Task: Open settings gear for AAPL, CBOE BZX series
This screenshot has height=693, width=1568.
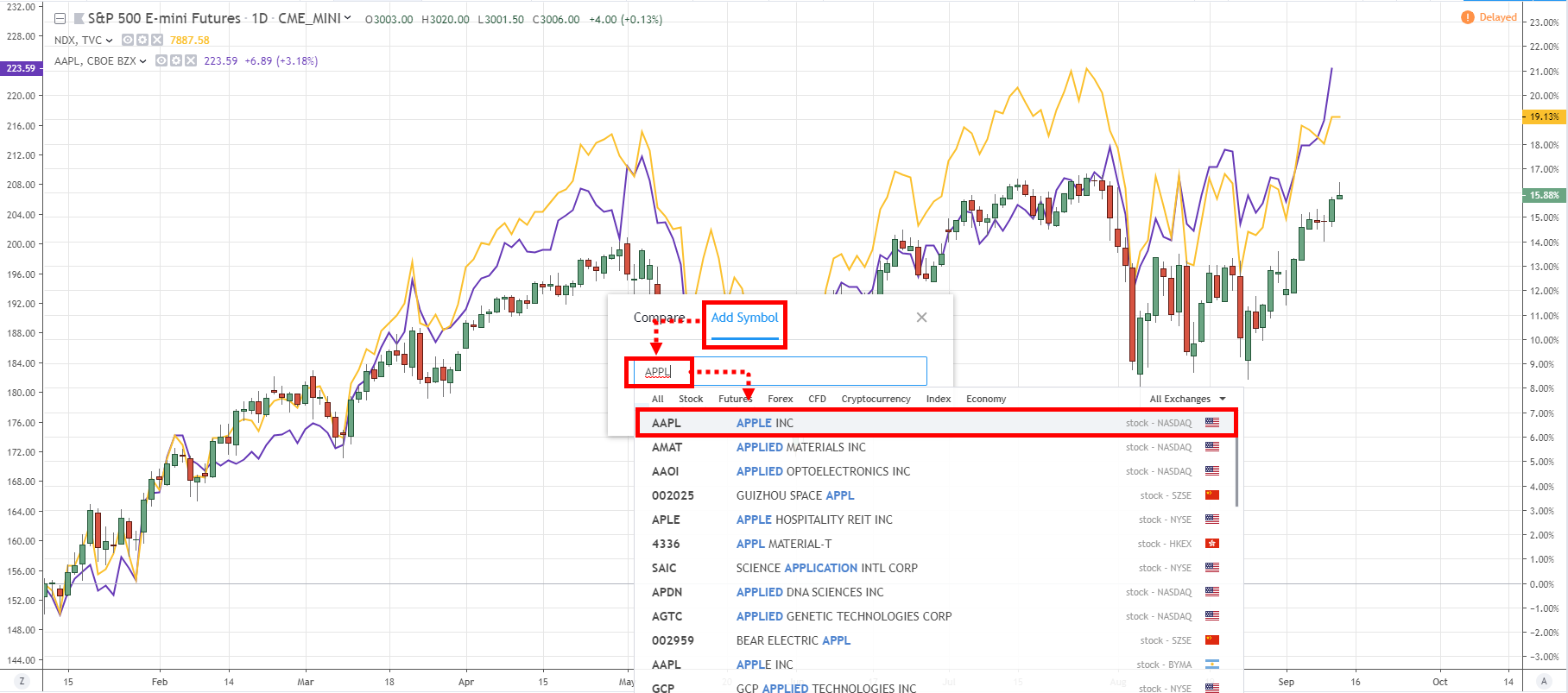Action: coord(176,60)
